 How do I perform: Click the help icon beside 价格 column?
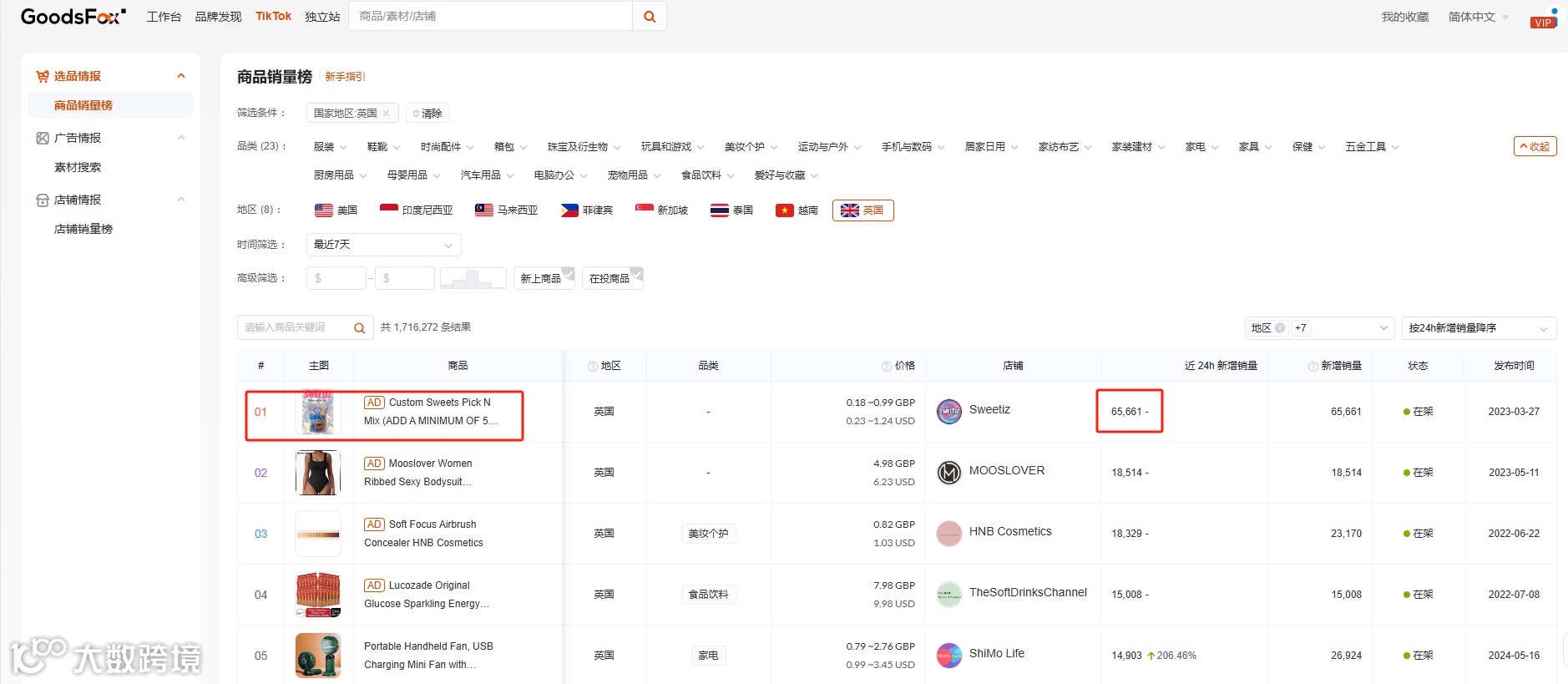[887, 366]
